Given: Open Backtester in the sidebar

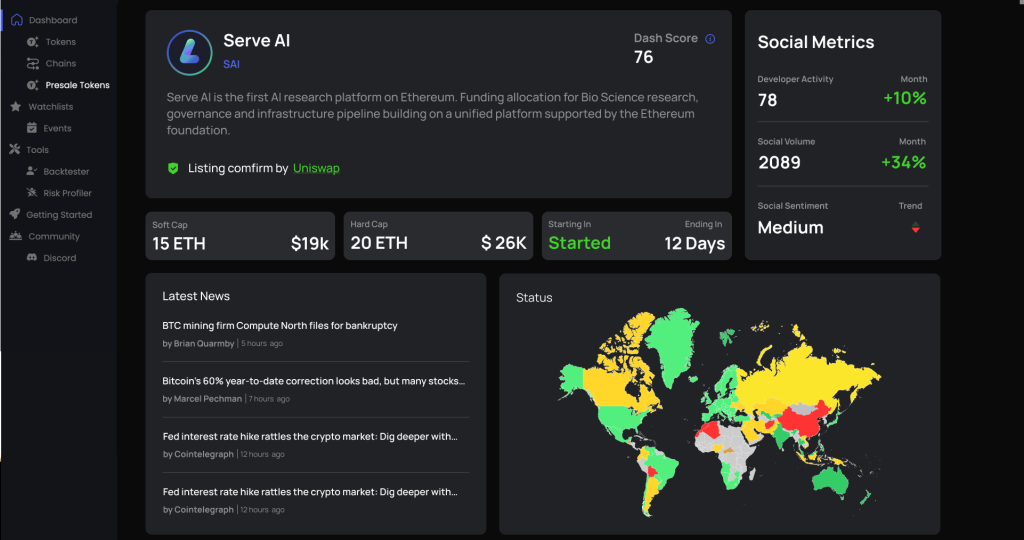Looking at the screenshot, I should coord(66,171).
